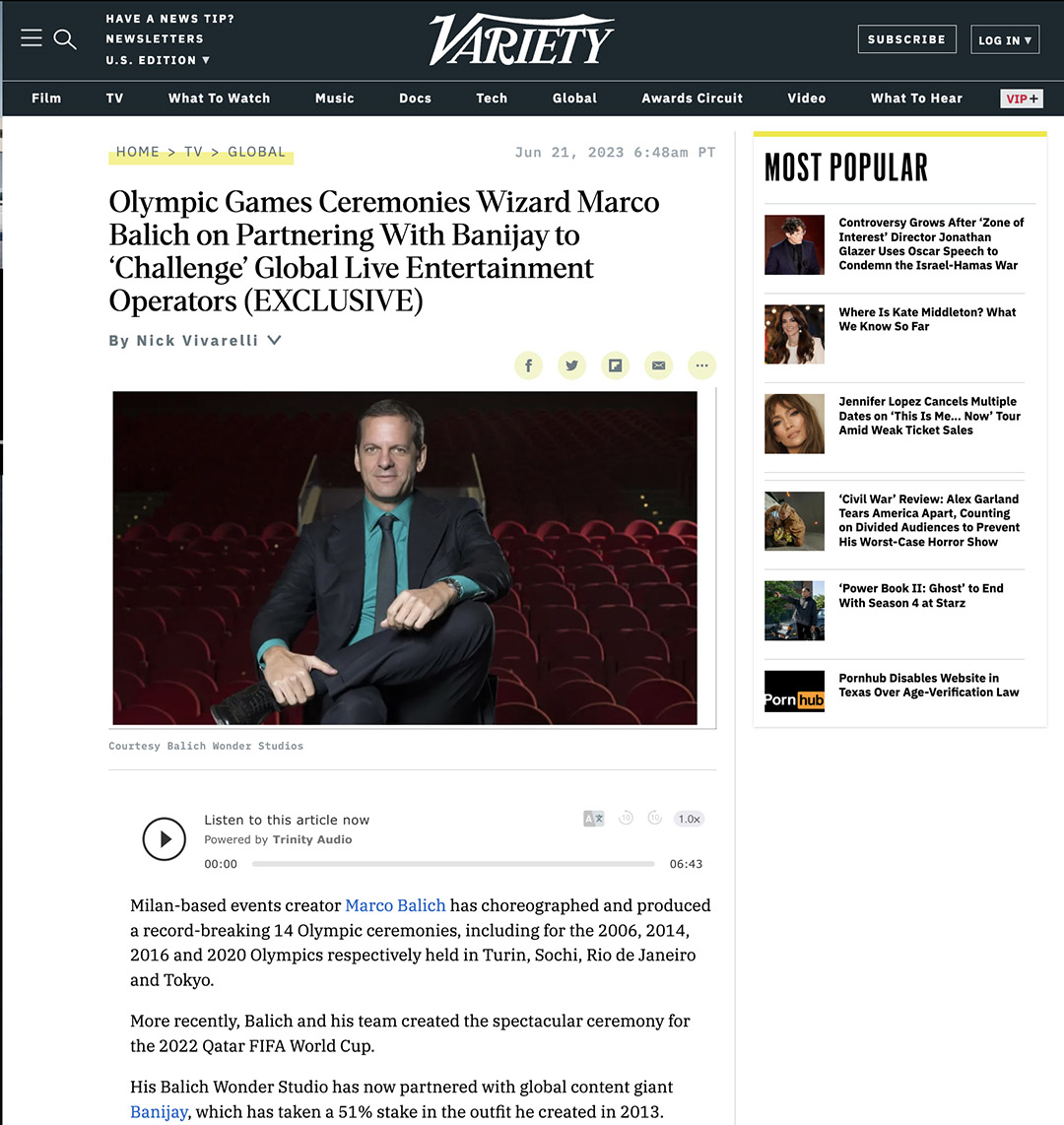1064x1125 pixels.
Task: Open the hamburger menu icon
Action: click(31, 38)
